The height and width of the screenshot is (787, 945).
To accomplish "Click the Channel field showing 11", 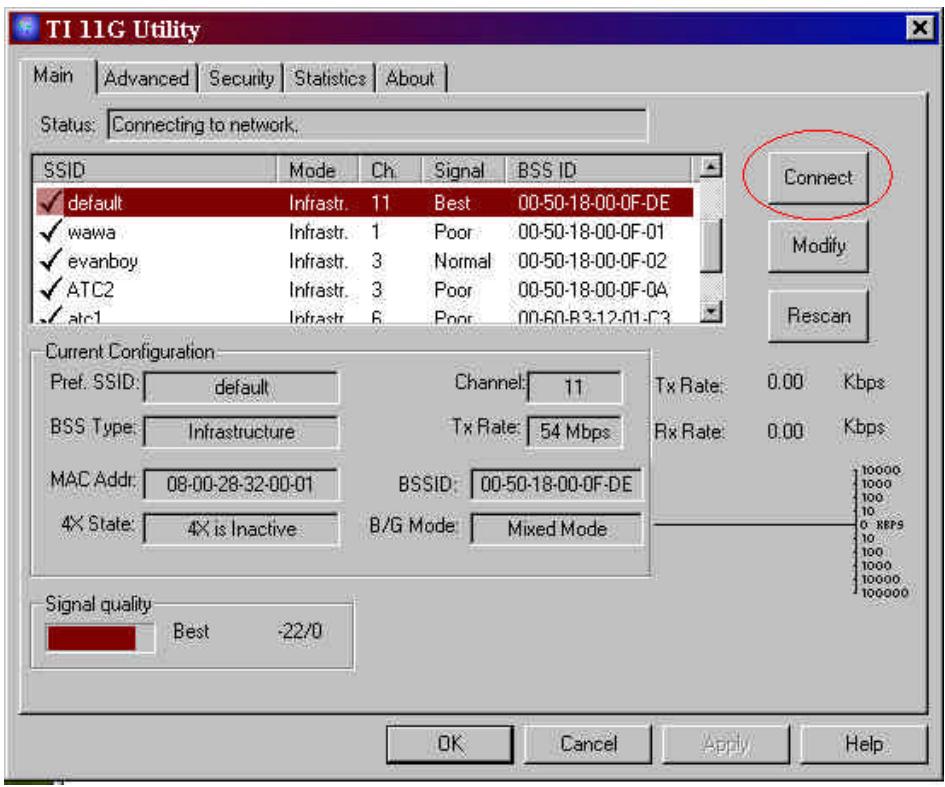I will (x=574, y=386).
